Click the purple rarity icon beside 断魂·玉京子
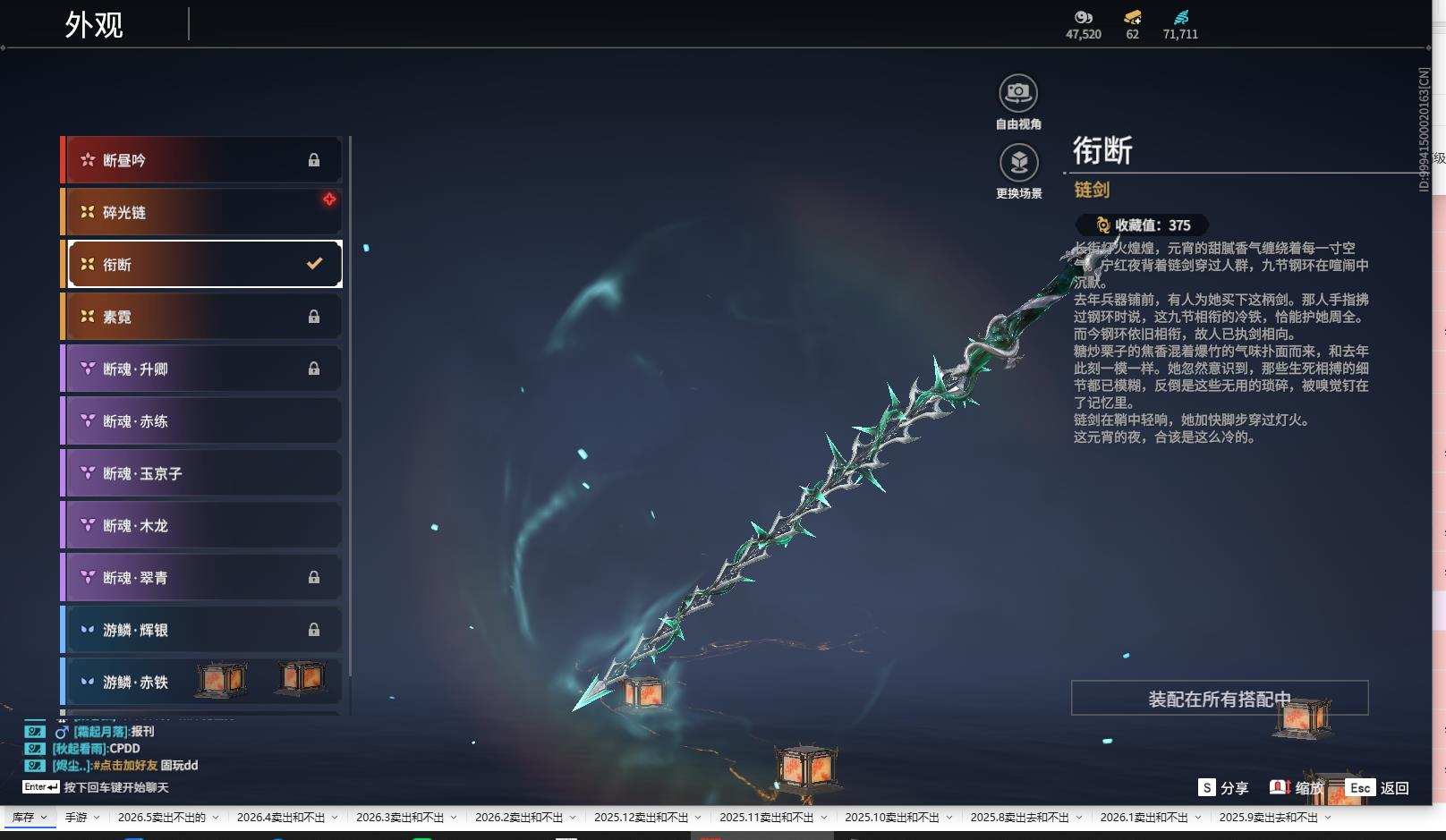 (88, 473)
